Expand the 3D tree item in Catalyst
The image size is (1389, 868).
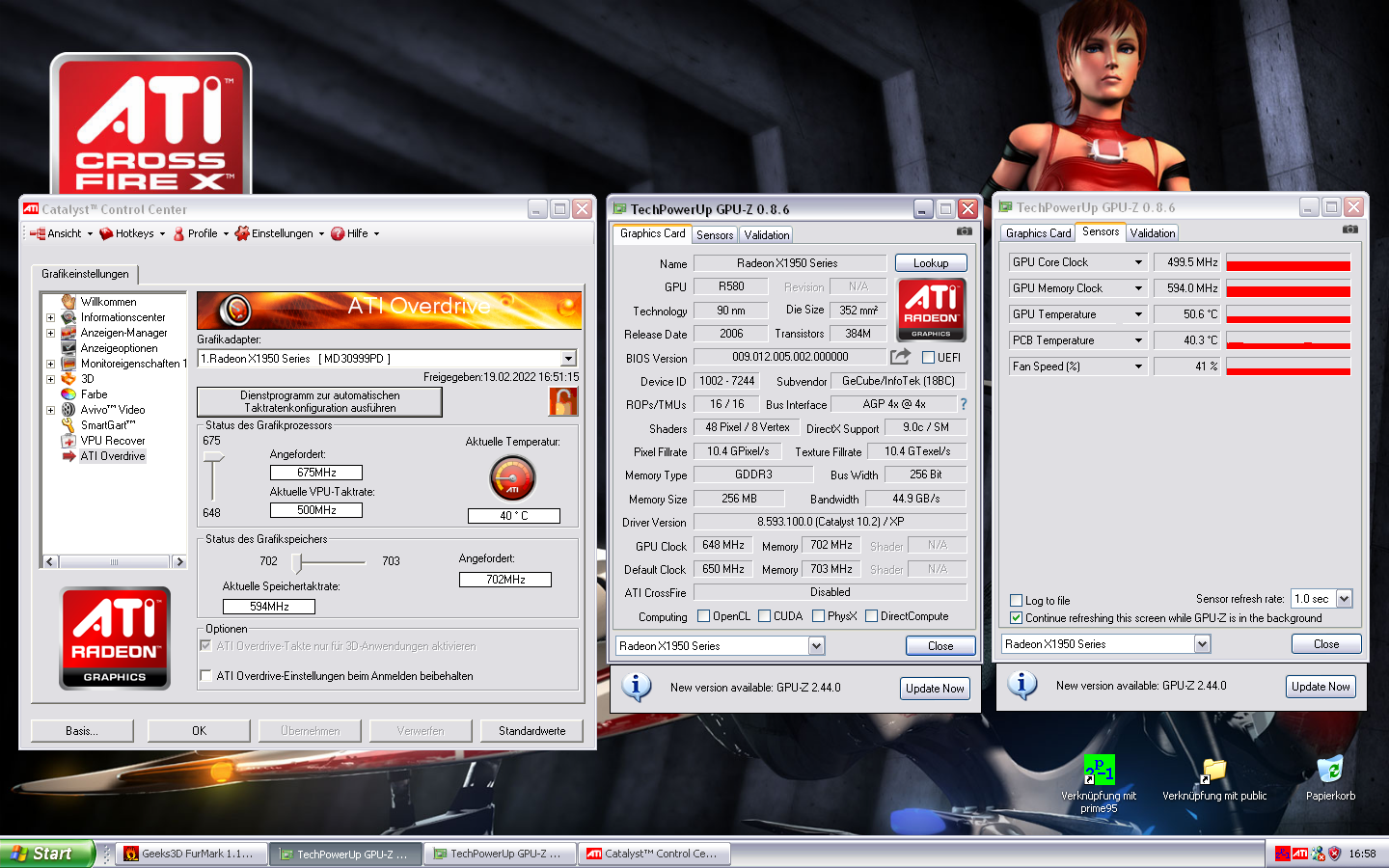pyautogui.click(x=49, y=379)
